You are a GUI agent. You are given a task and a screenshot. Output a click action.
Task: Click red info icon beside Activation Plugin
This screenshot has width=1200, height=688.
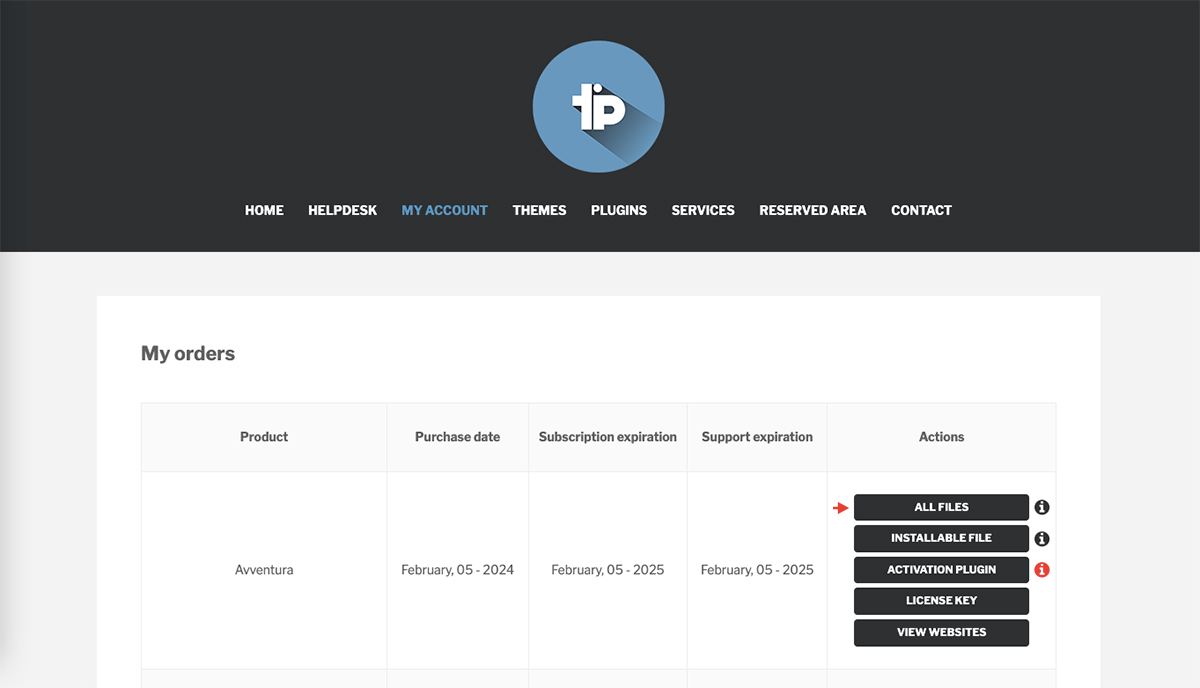click(x=1041, y=570)
